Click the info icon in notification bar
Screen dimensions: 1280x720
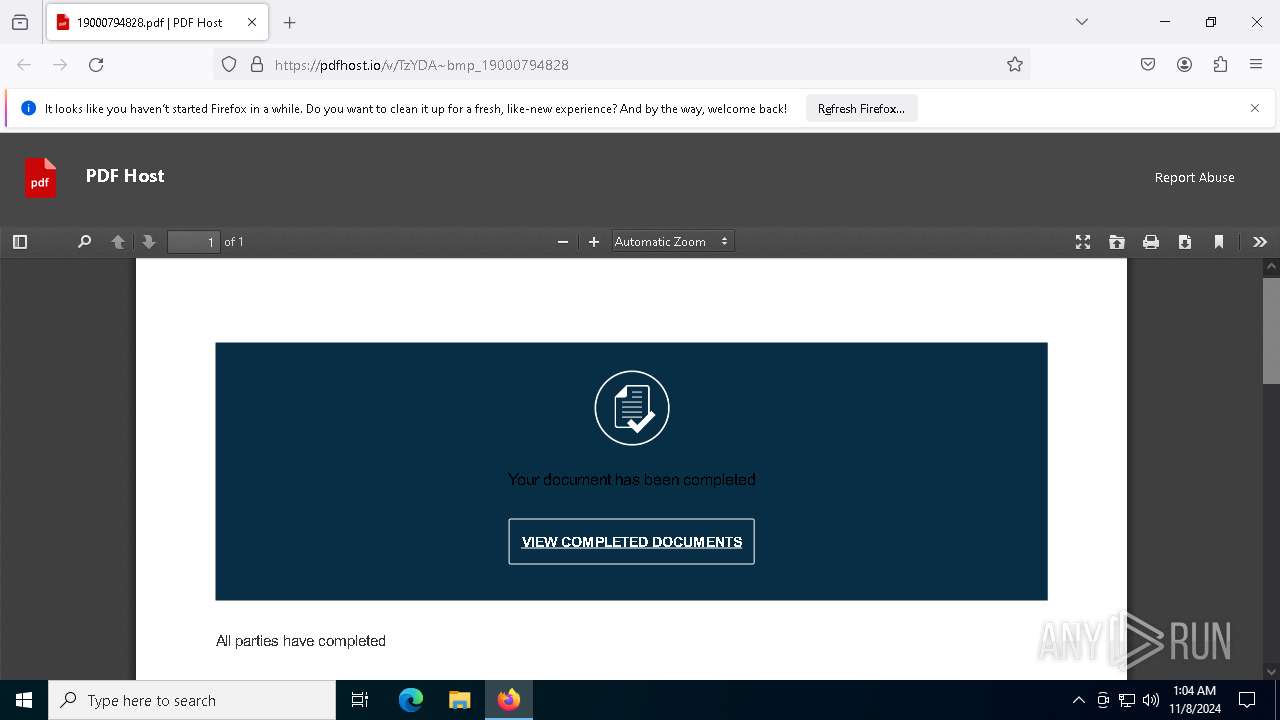click(x=28, y=108)
